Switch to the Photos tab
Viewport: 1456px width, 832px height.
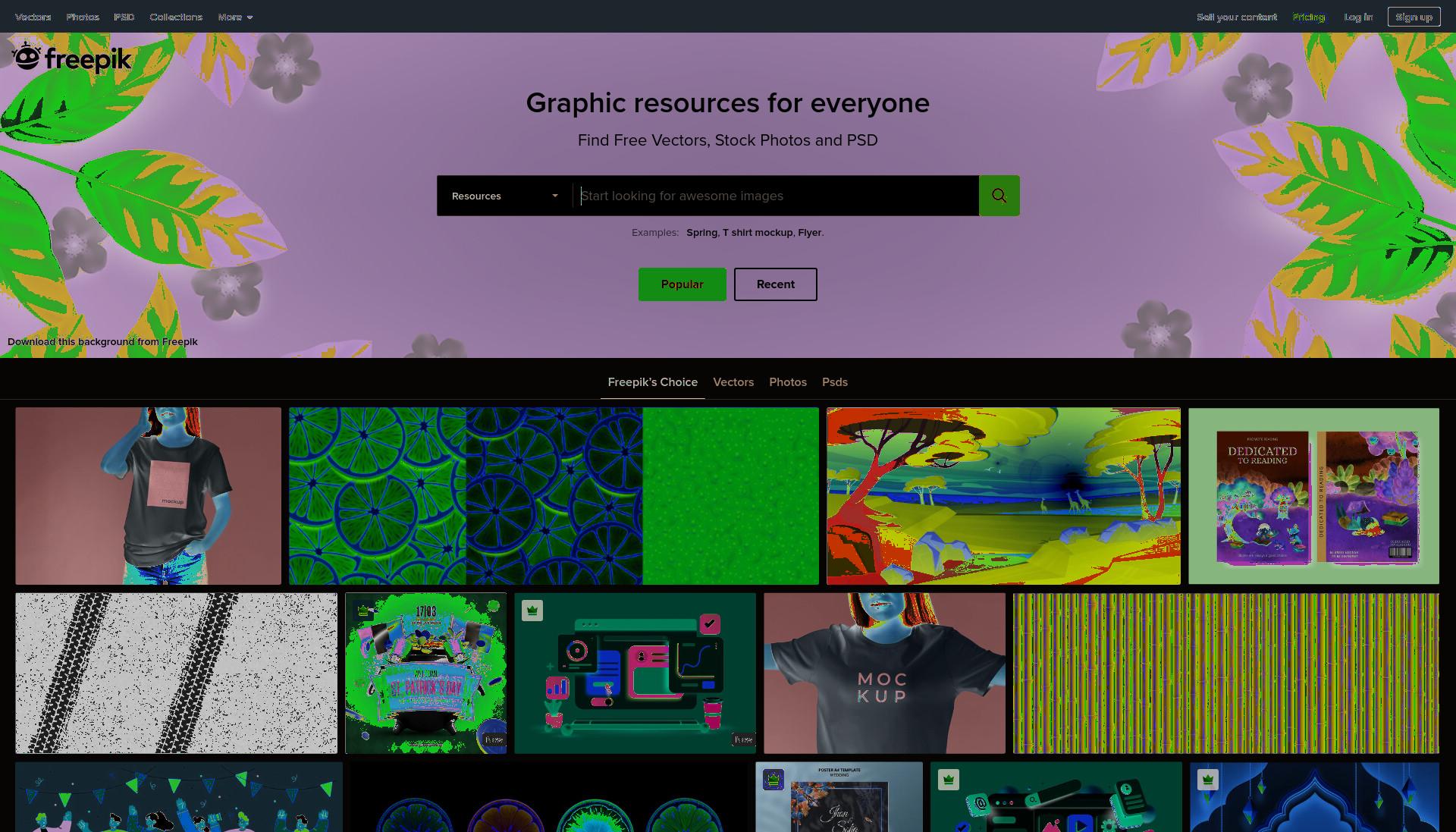tap(788, 382)
